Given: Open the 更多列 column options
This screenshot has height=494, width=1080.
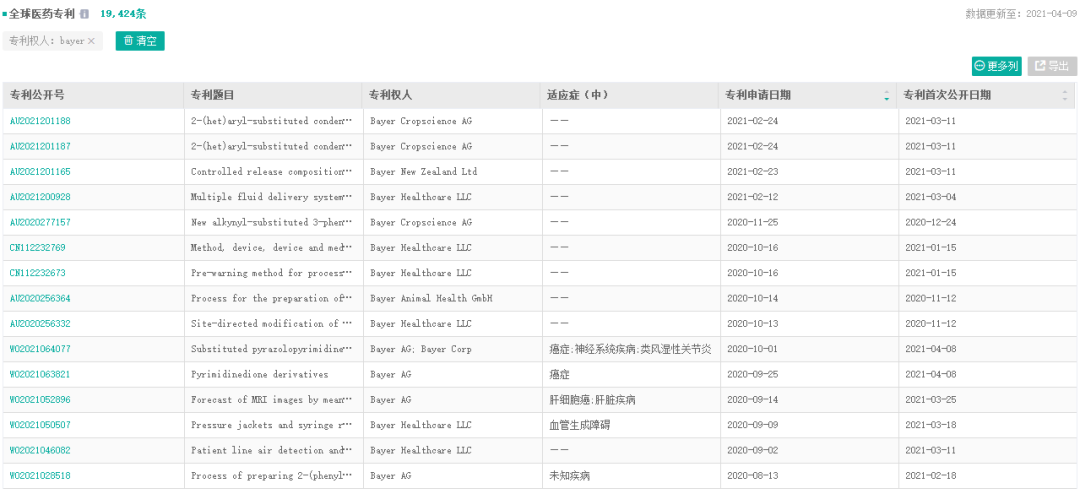Looking at the screenshot, I should (x=996, y=66).
